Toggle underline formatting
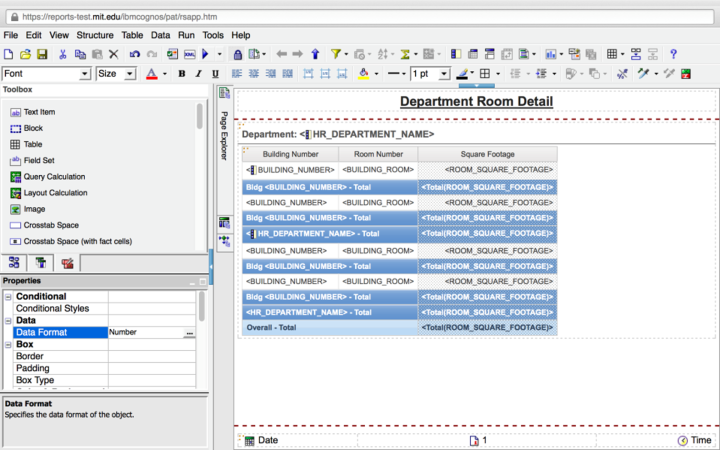 [x=216, y=74]
